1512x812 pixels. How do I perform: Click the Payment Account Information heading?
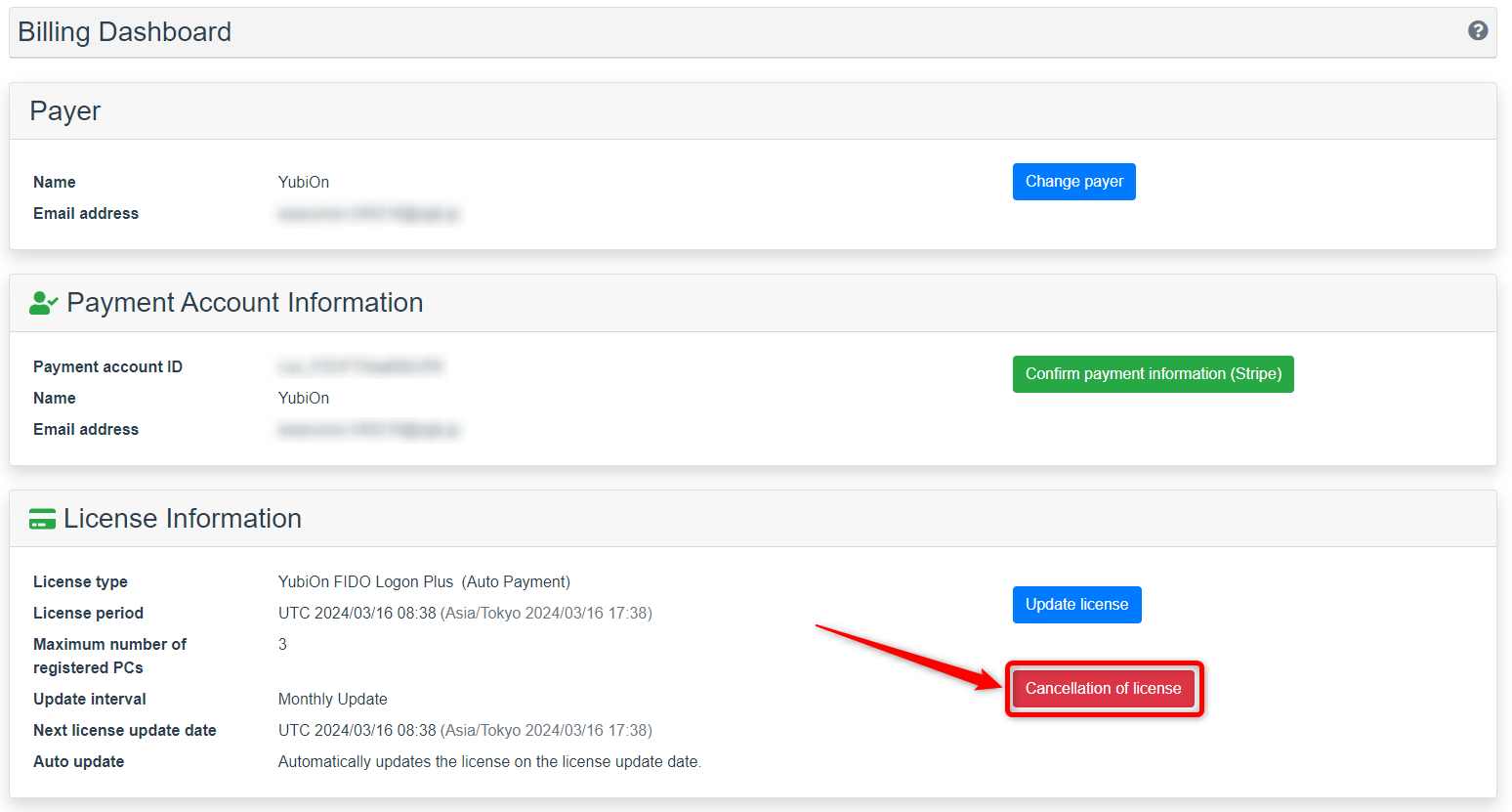tap(245, 303)
